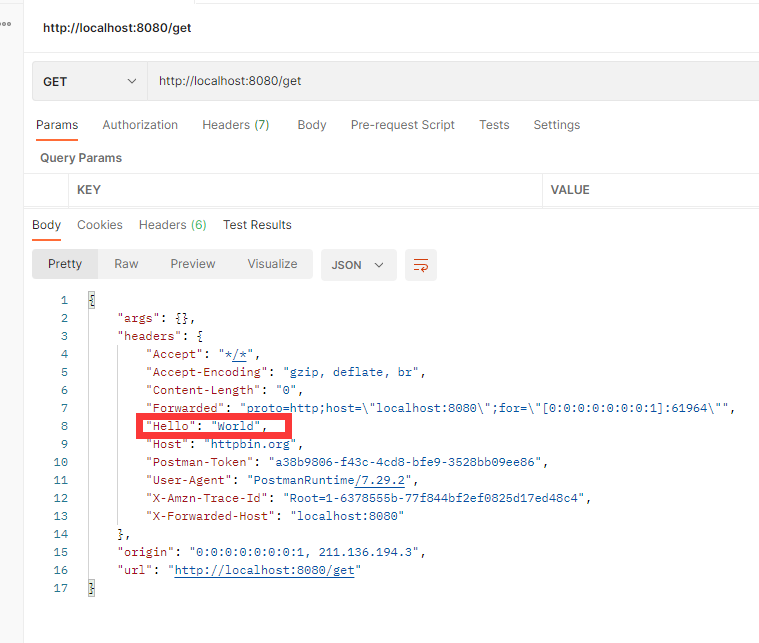Follow the http://localhost:8080/get link in the url line
Image resolution: width=759 pixels, height=643 pixels.
click(264, 570)
